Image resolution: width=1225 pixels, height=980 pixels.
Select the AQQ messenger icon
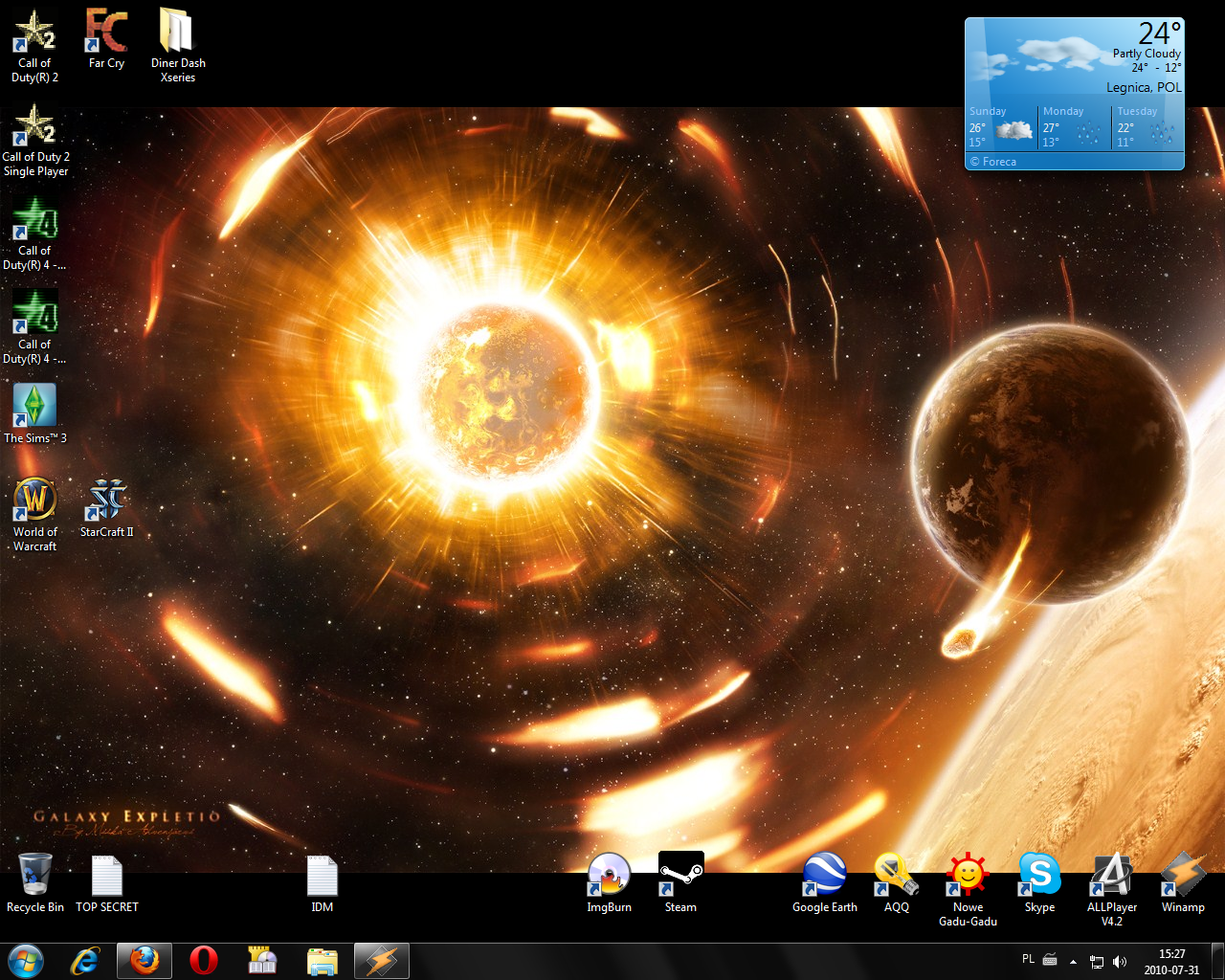(x=896, y=882)
